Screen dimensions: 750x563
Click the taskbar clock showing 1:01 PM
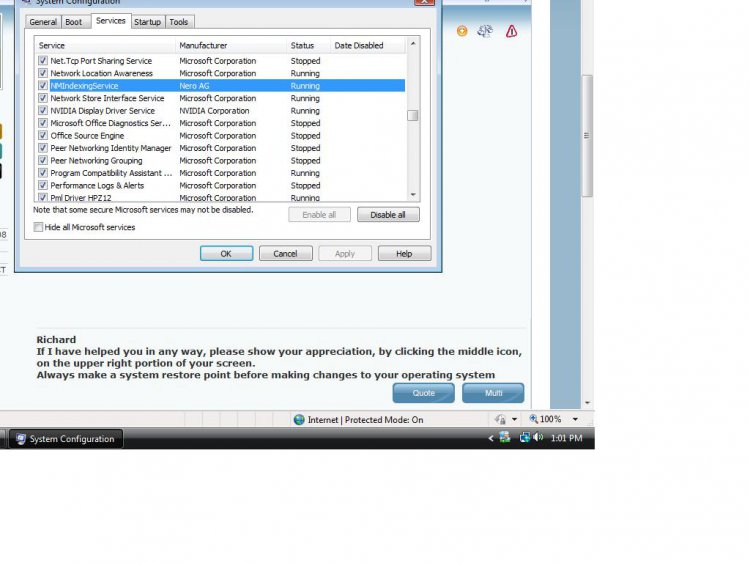566,438
